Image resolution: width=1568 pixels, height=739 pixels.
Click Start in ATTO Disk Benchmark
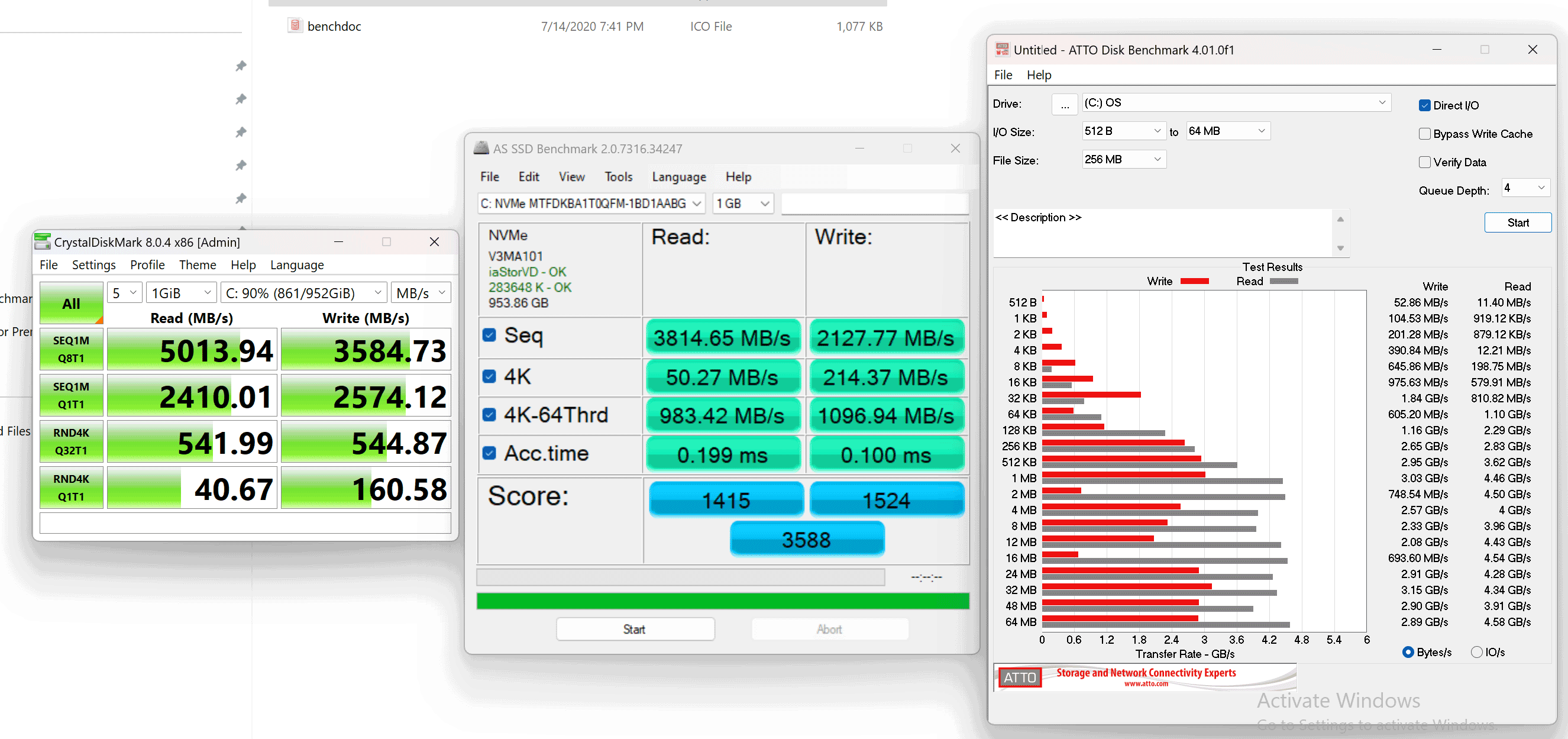click(1518, 222)
